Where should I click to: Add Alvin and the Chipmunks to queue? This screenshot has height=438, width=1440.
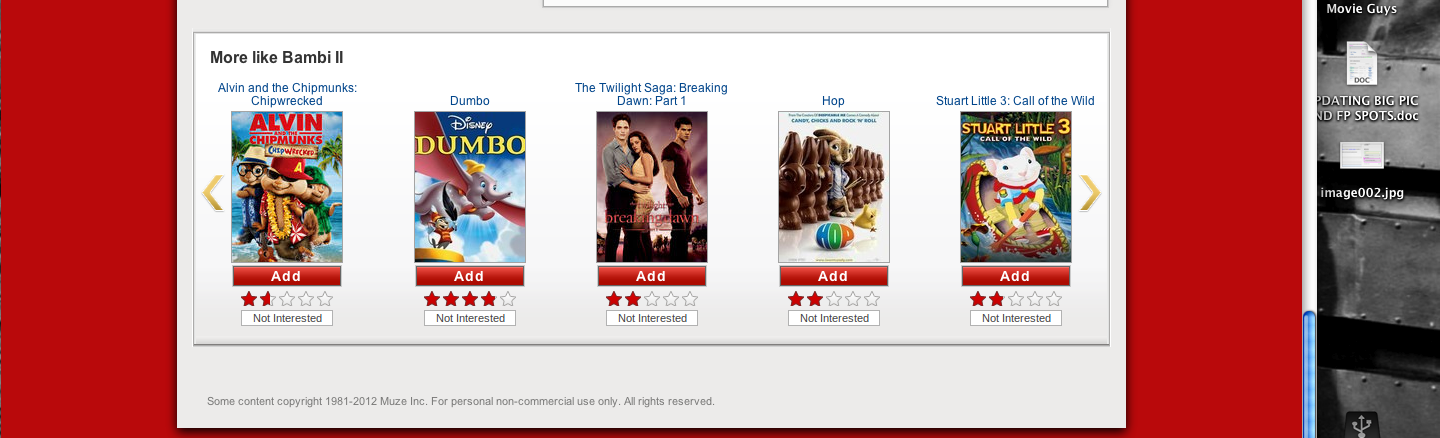[287, 276]
